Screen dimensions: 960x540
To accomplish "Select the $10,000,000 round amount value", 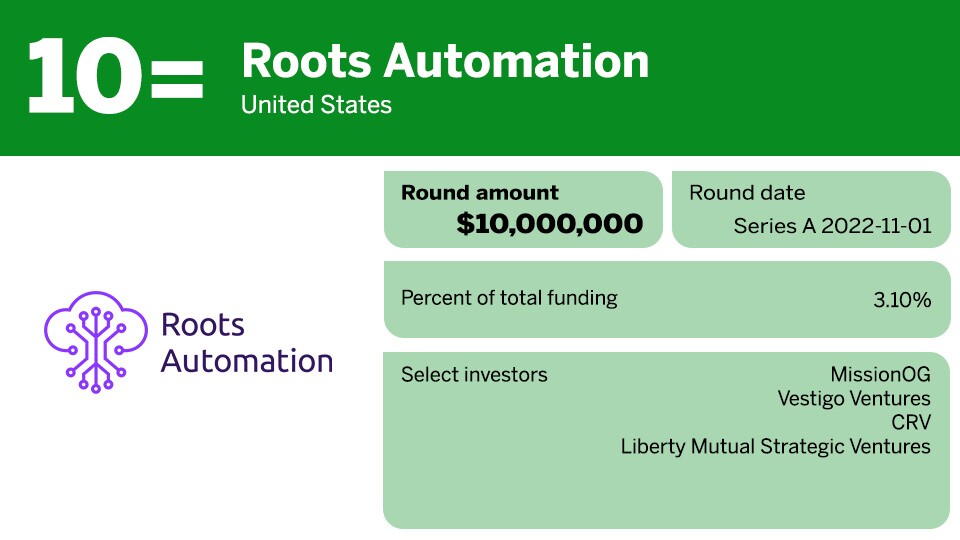I will click(549, 224).
